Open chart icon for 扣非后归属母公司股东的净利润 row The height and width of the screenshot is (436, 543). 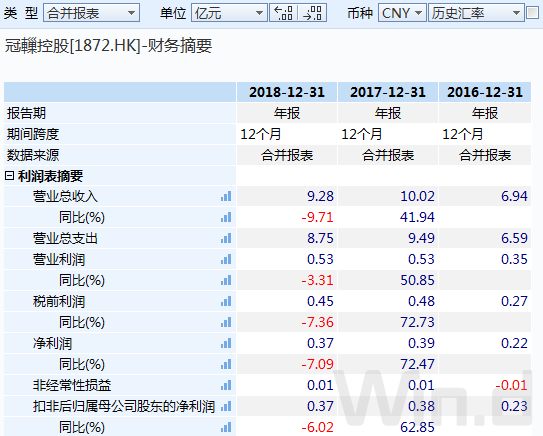(226, 406)
